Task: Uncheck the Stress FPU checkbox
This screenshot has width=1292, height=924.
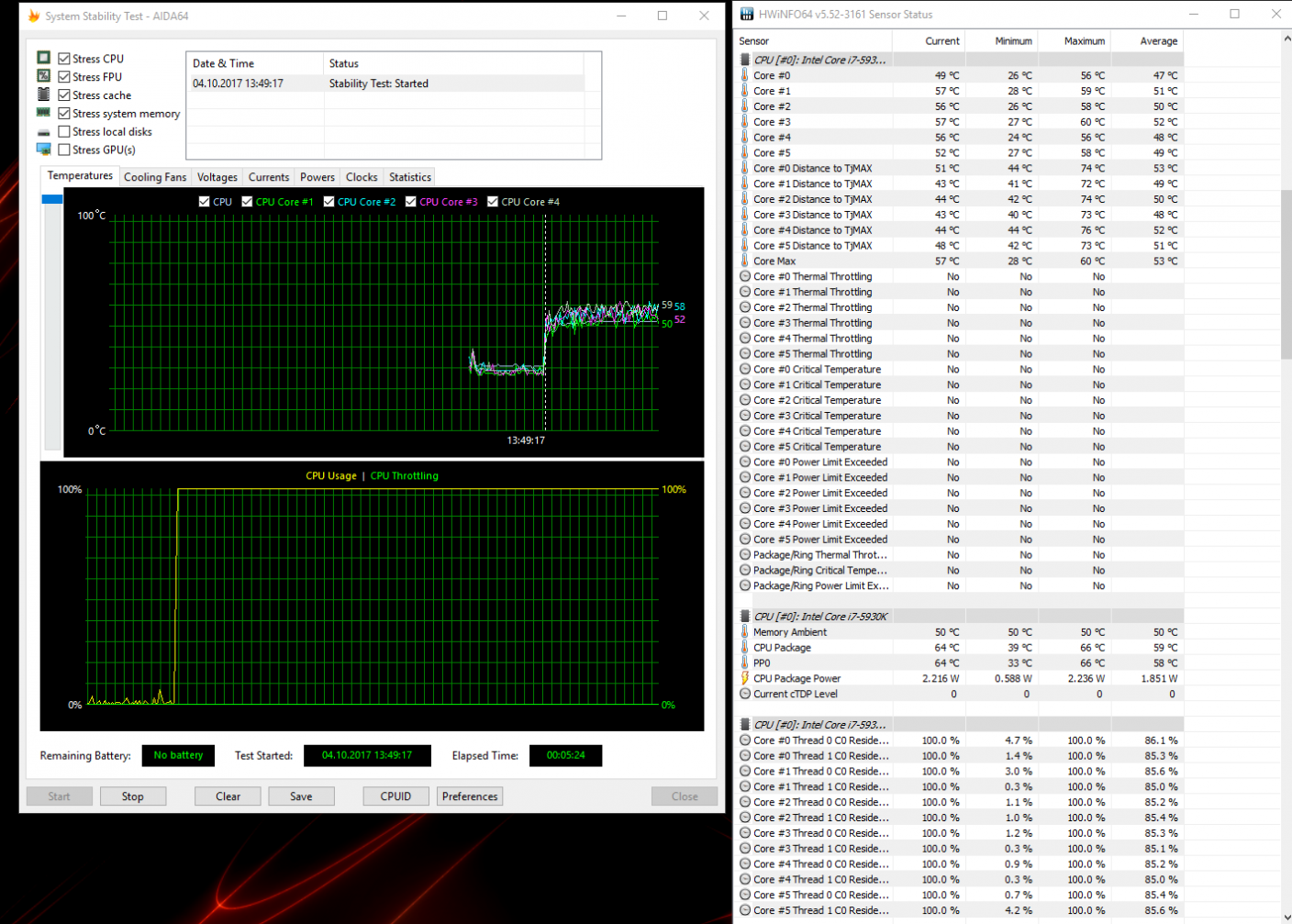Action: tap(64, 77)
